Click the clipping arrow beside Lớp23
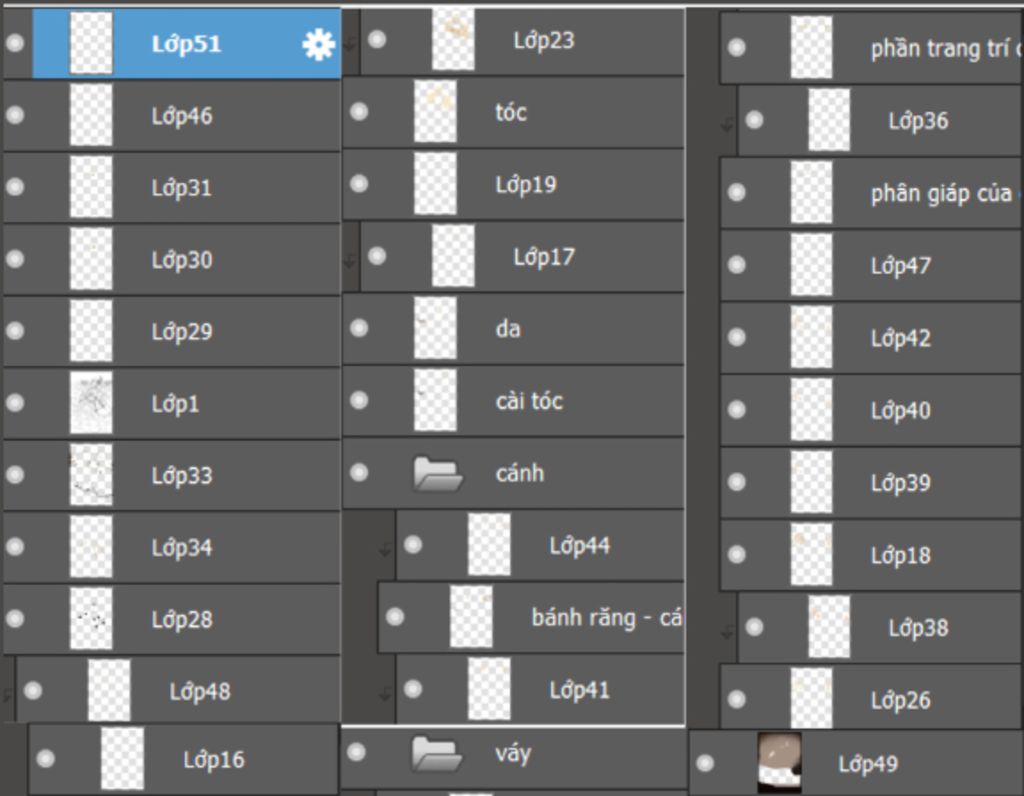This screenshot has height=796, width=1024. tap(350, 44)
